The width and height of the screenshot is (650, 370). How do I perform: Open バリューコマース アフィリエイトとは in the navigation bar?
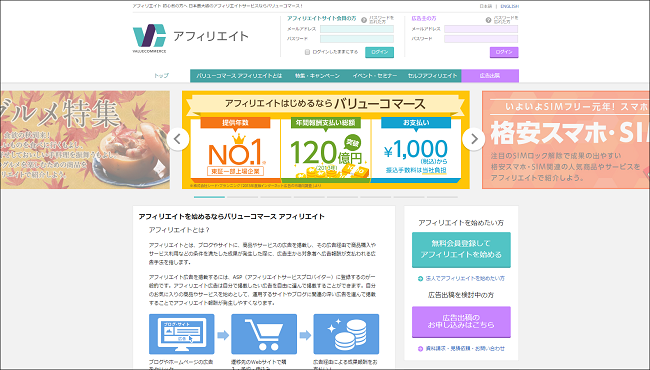(239, 76)
